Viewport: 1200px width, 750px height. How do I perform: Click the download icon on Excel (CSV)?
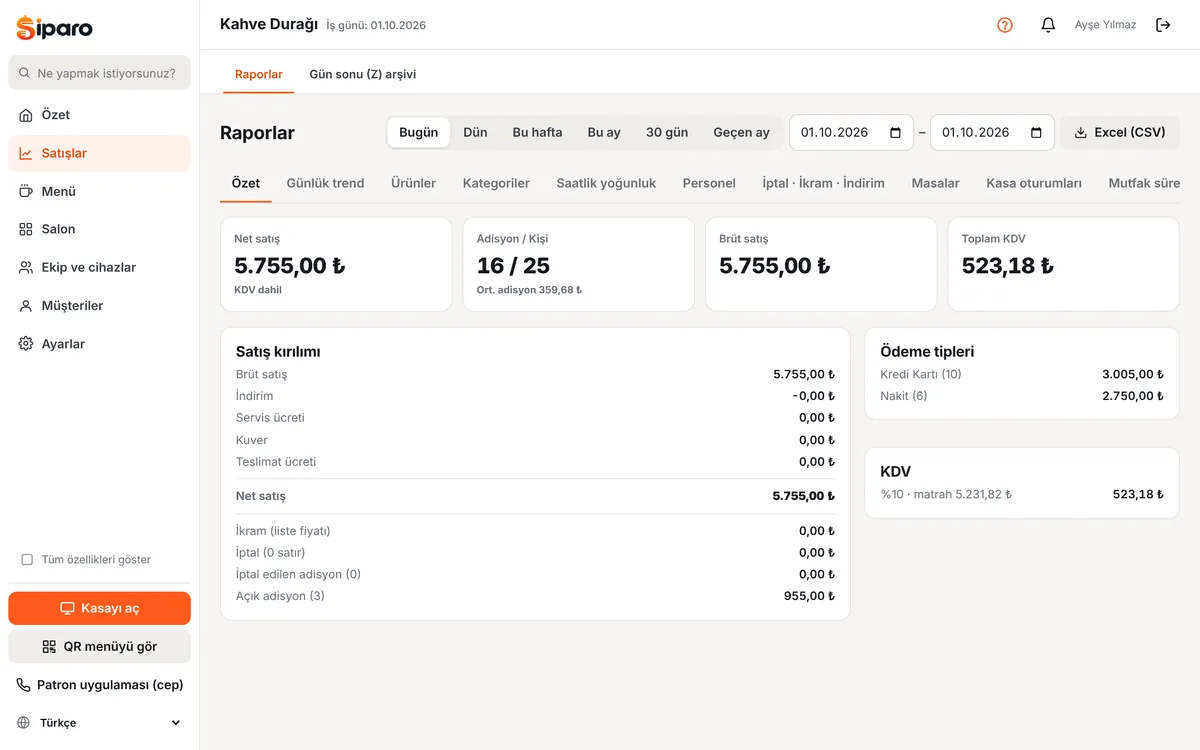click(1081, 132)
